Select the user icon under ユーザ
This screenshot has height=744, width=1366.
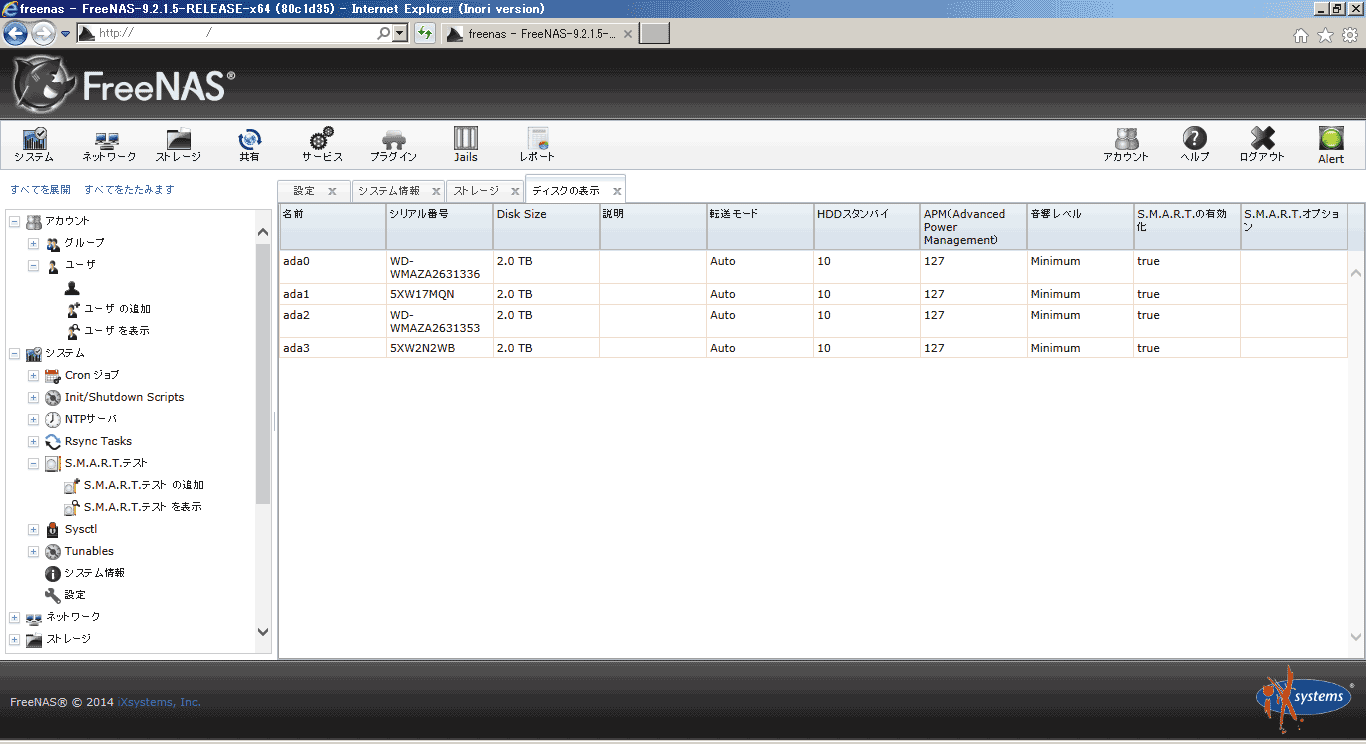[72, 287]
